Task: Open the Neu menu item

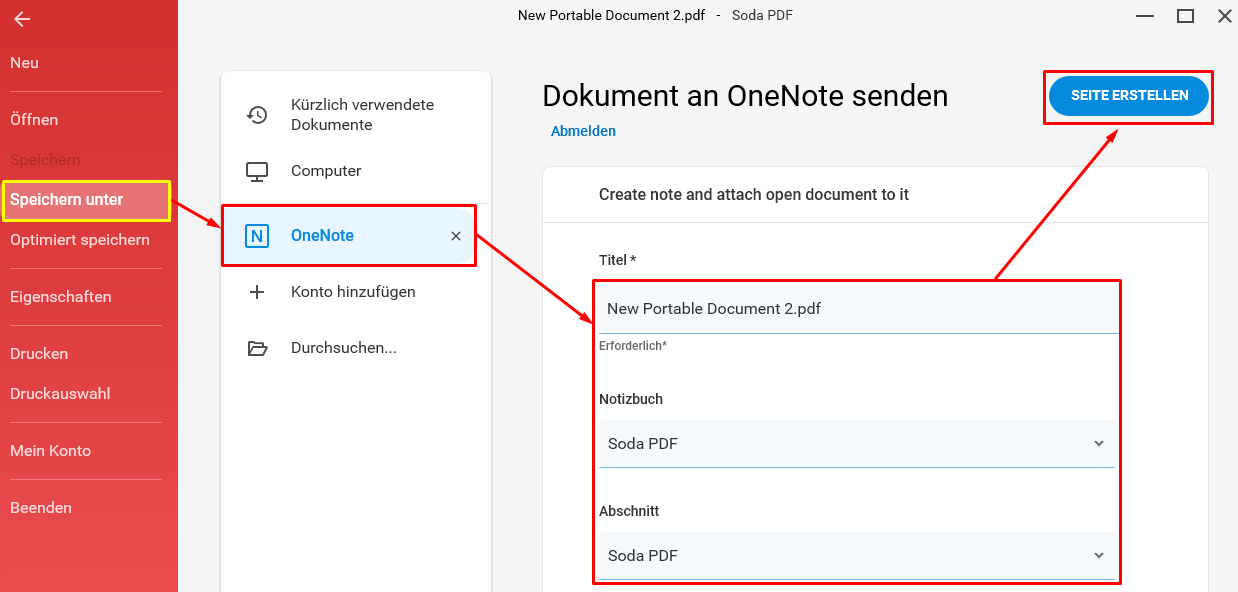Action: pyautogui.click(x=25, y=63)
